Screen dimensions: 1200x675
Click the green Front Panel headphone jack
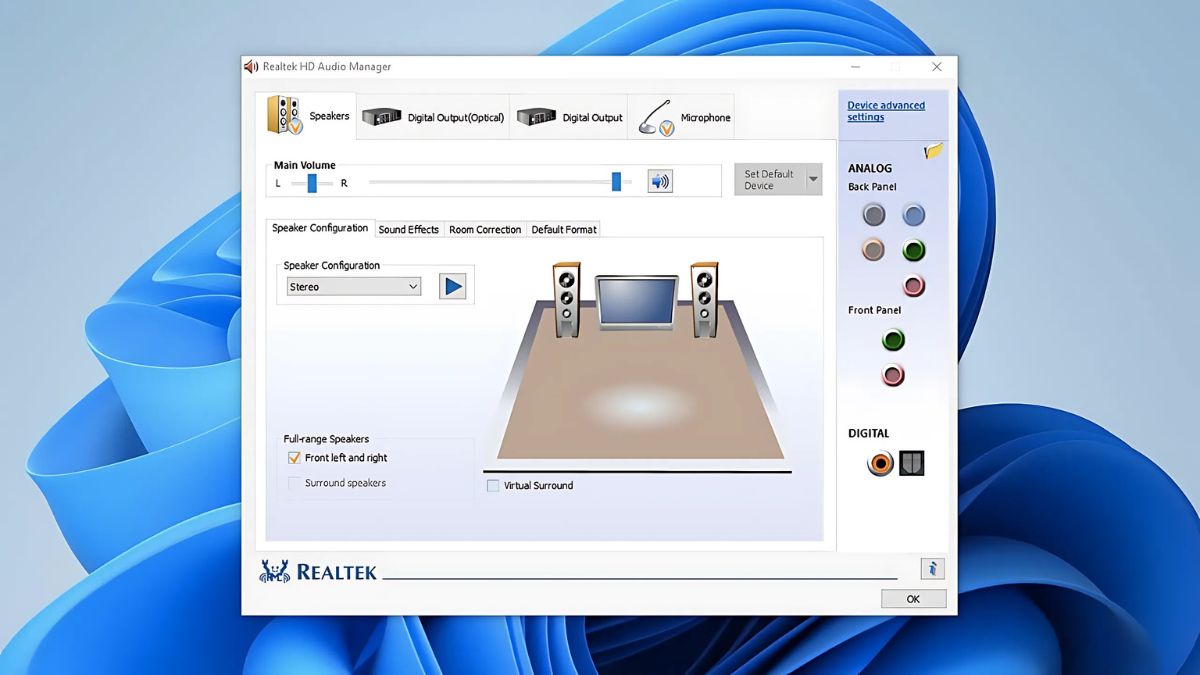(893, 339)
